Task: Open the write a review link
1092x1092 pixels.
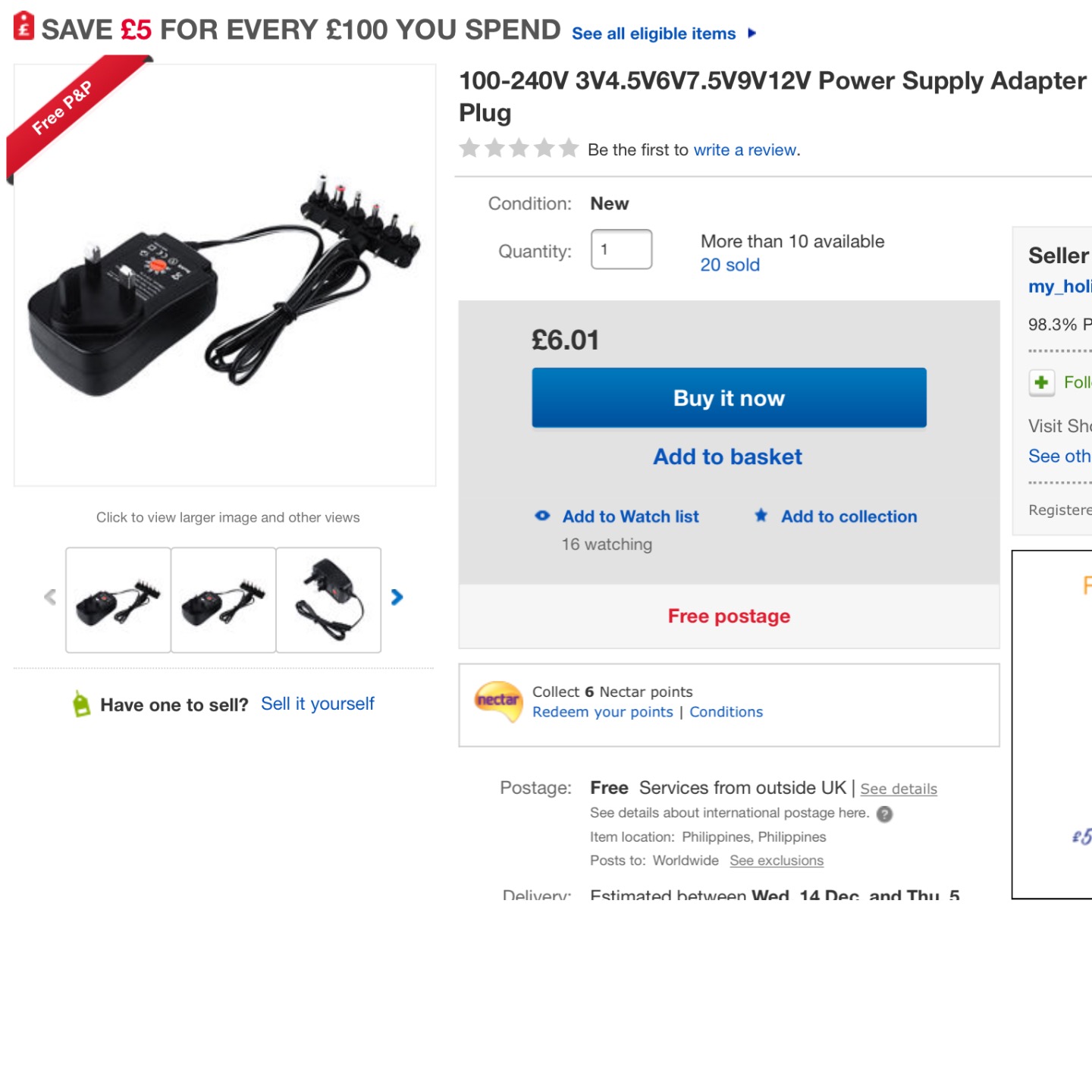Action: [745, 150]
